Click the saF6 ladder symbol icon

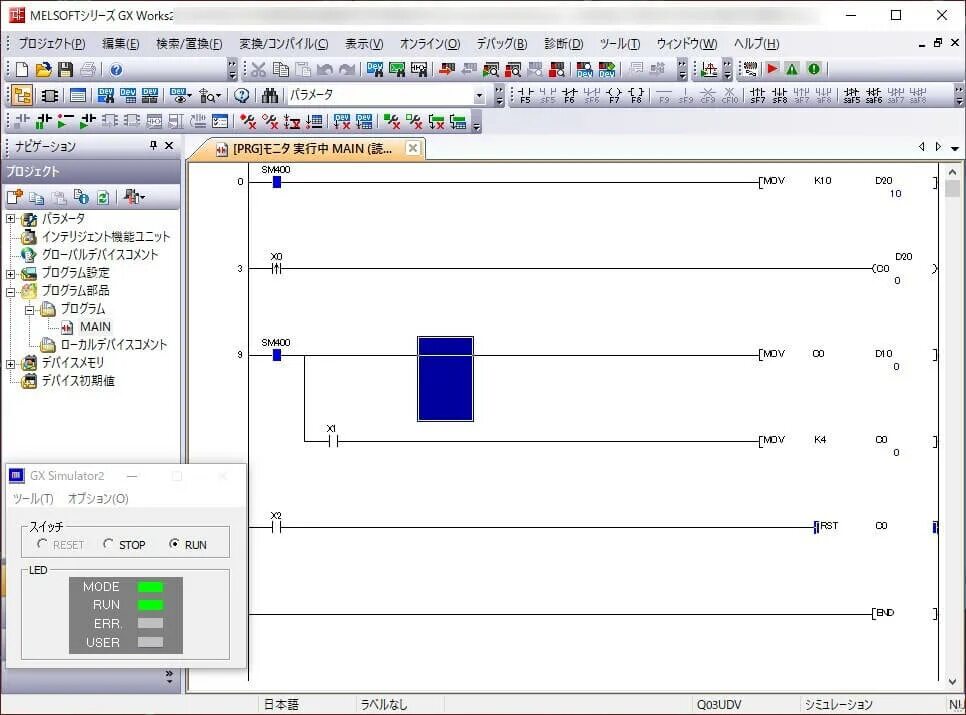click(874, 95)
